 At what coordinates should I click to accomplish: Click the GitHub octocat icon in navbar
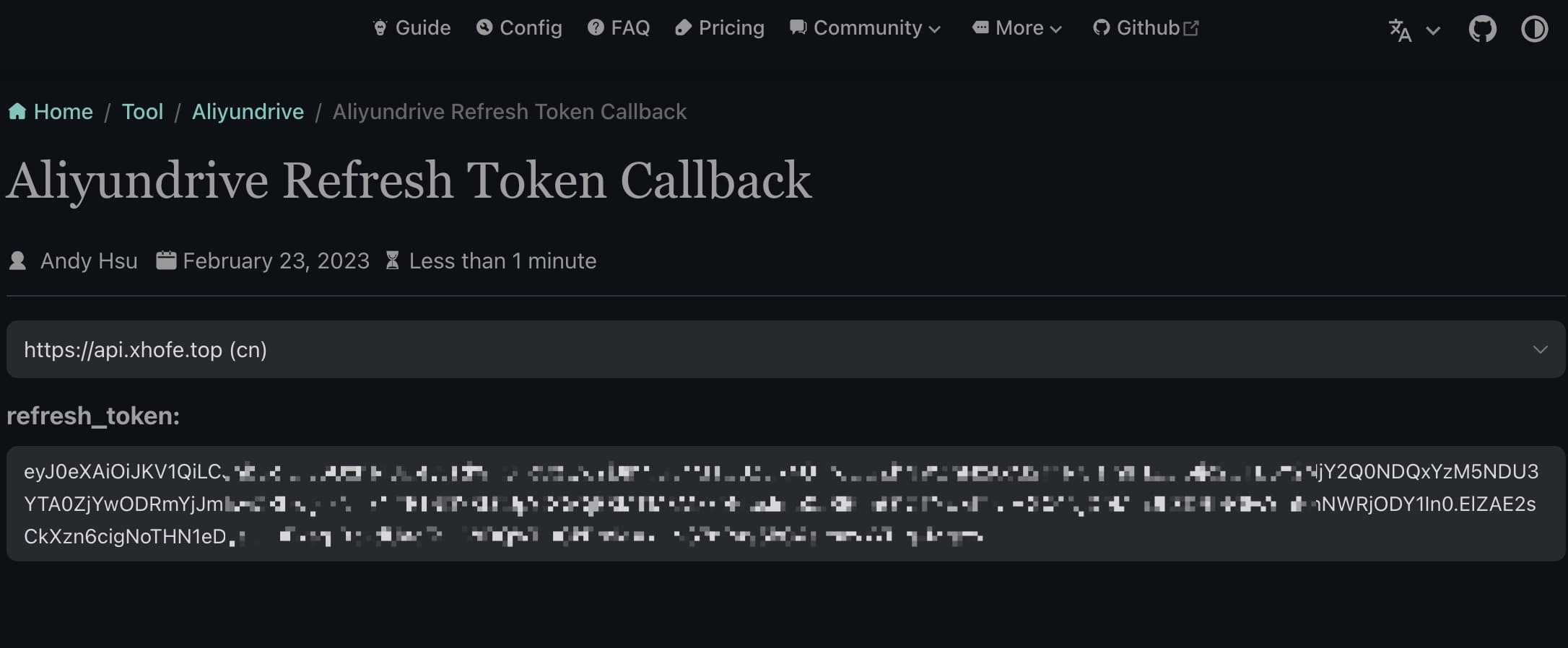point(1101,28)
